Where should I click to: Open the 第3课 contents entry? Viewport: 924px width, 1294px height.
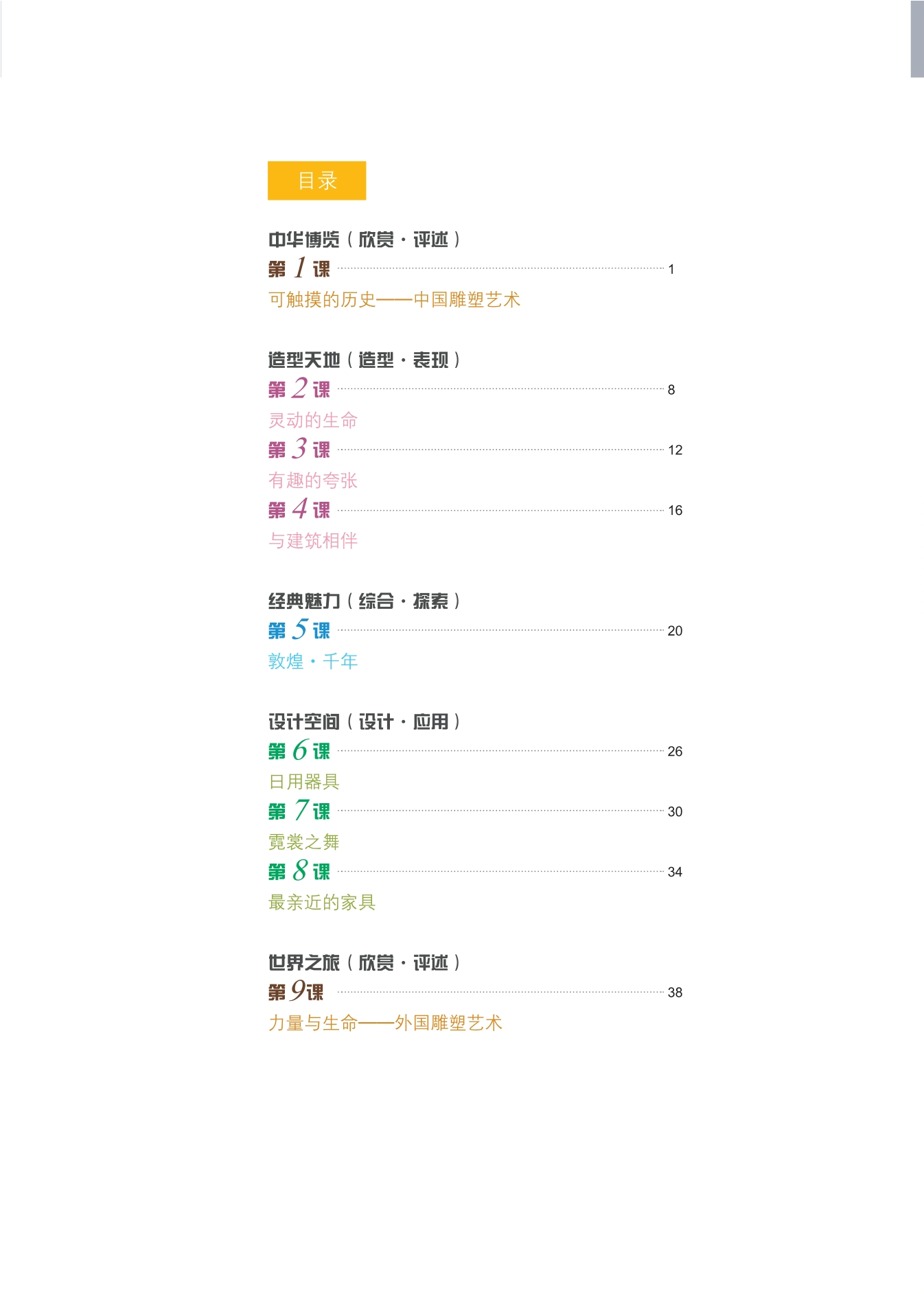(x=299, y=450)
